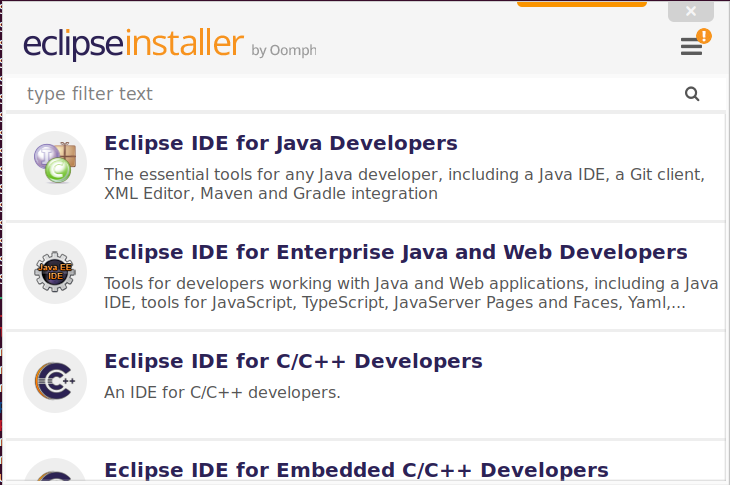Select Eclipse IDE for C/C++ Developers title
This screenshot has height=485, width=730.
point(293,361)
